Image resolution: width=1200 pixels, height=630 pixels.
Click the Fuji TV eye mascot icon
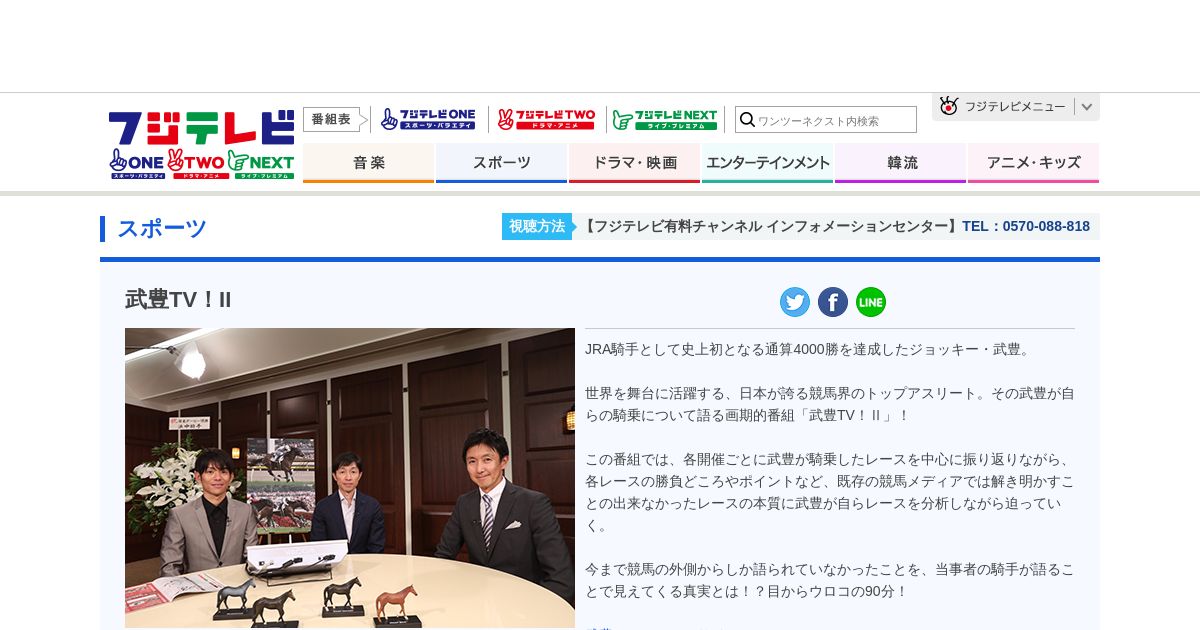pos(949,106)
